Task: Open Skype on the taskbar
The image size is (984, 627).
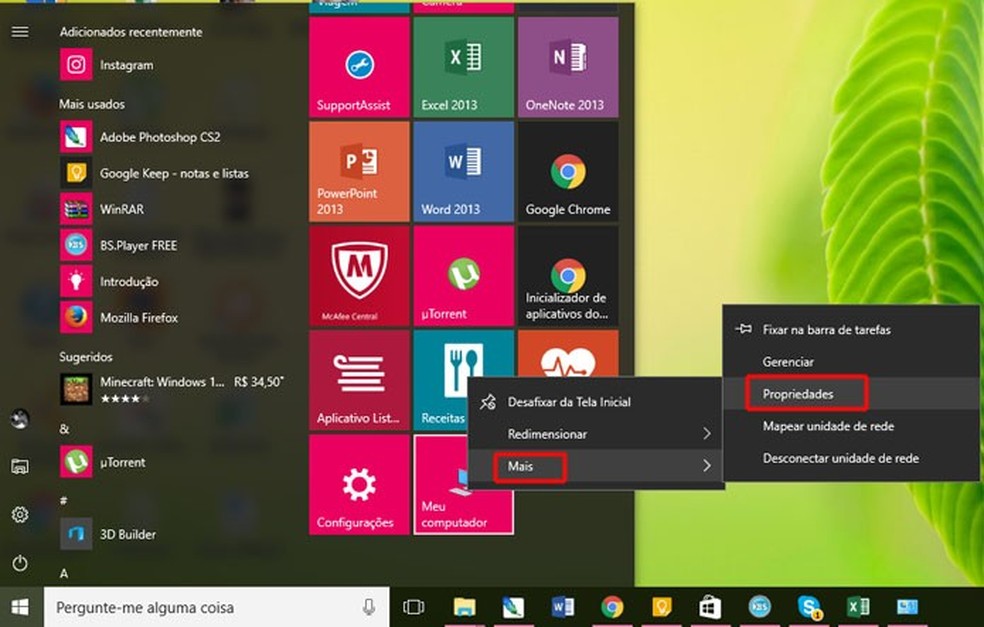Action: point(809,607)
